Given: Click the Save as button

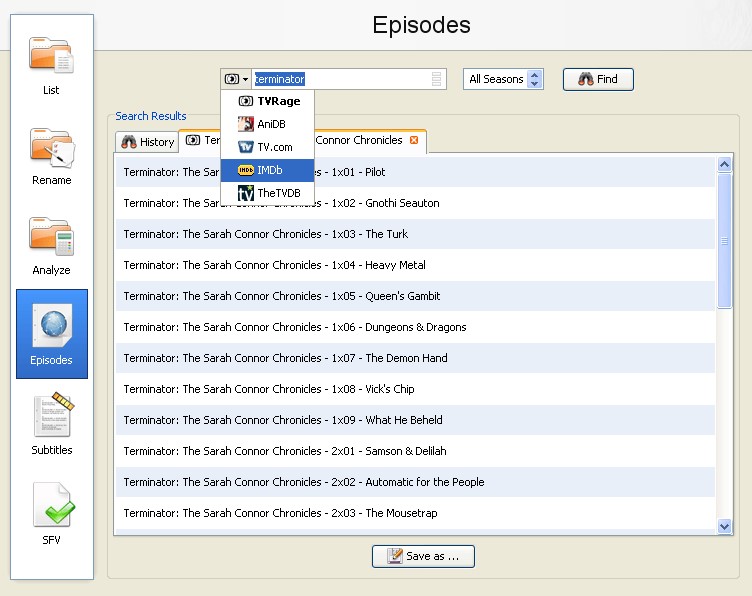Looking at the screenshot, I should 423,556.
